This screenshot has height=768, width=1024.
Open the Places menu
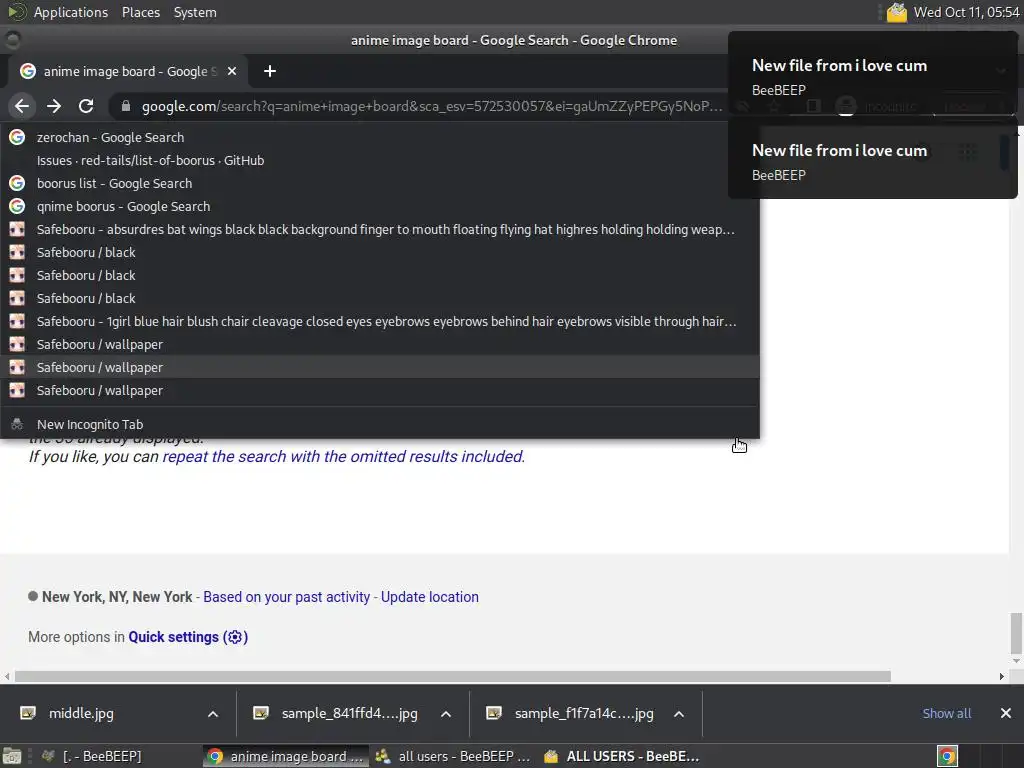(140, 12)
